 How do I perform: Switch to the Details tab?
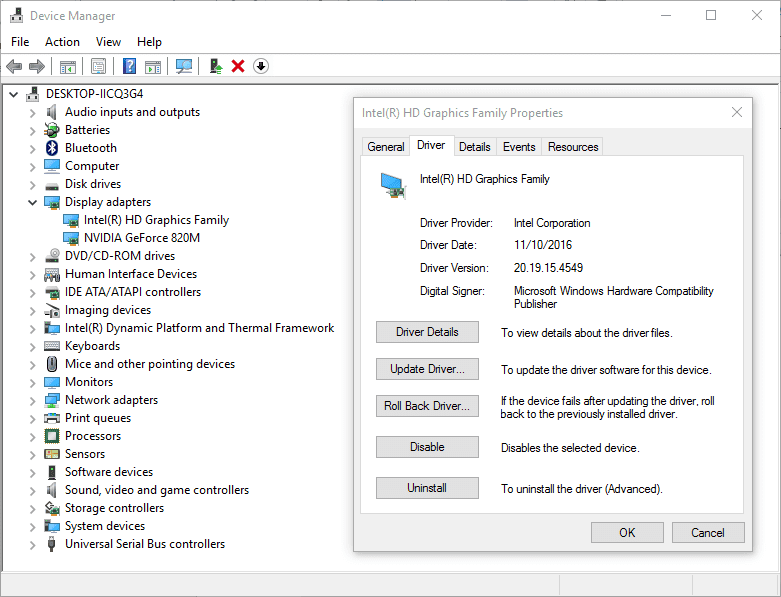475,147
